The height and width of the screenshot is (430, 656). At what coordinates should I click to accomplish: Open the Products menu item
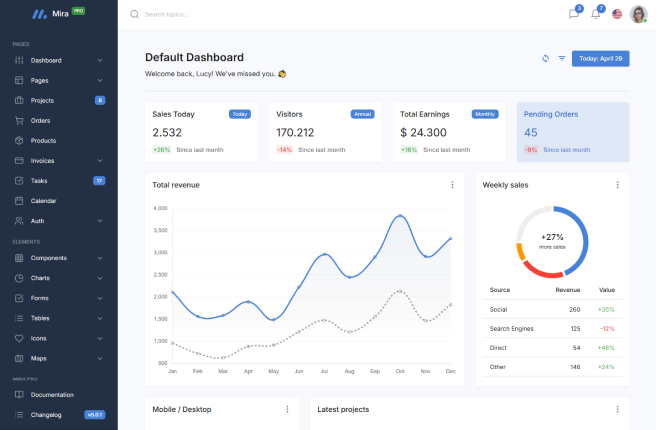point(59,141)
